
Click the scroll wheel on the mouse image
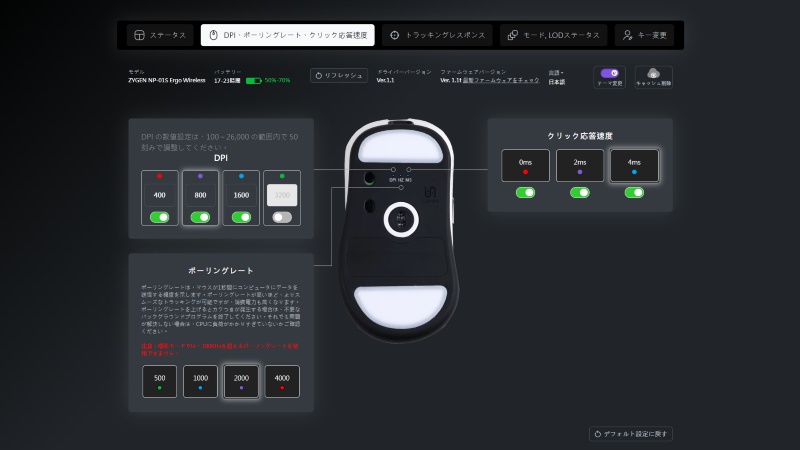[x=400, y=220]
